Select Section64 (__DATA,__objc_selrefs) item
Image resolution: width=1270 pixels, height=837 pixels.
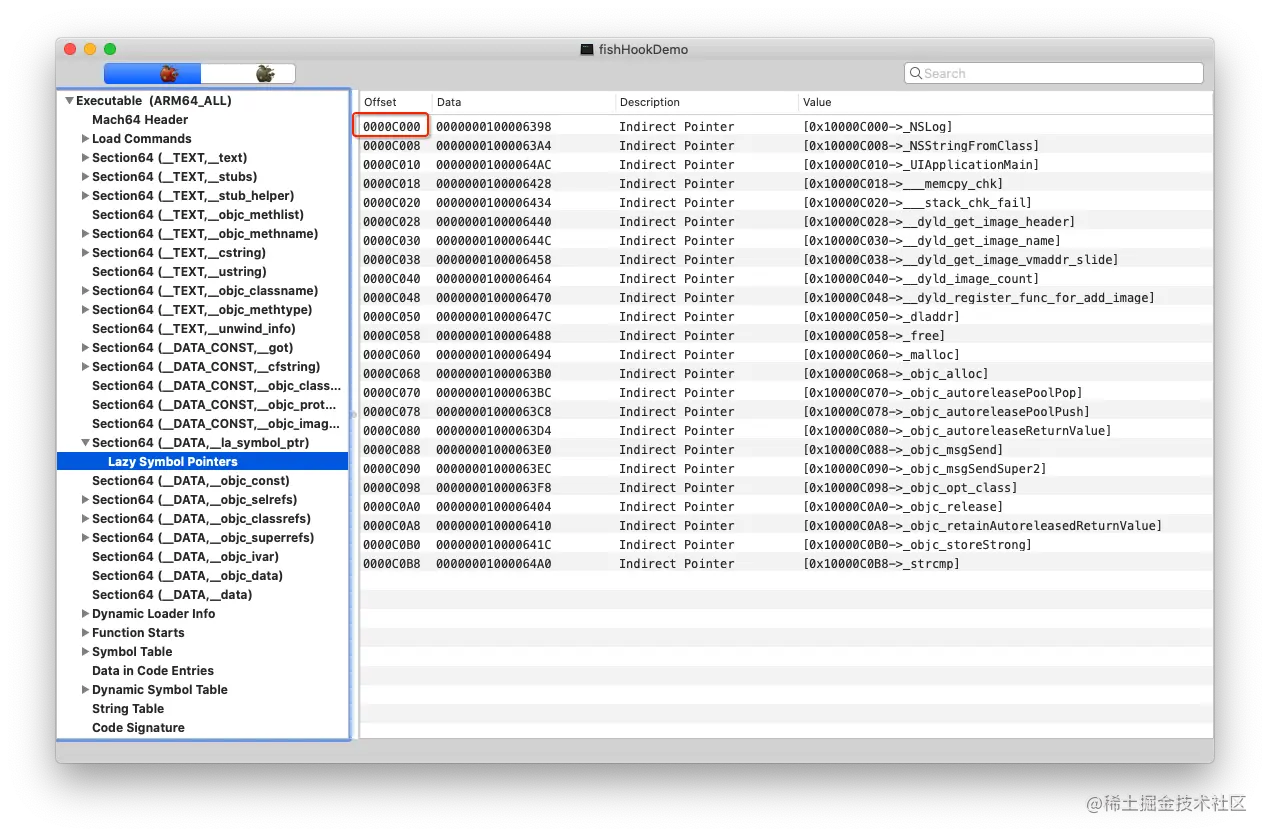[194, 500]
